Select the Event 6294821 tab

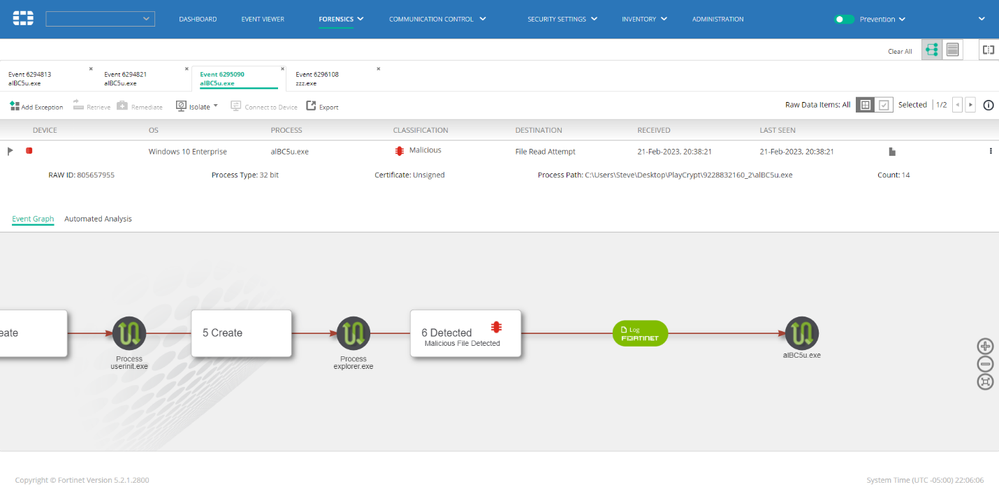click(143, 78)
